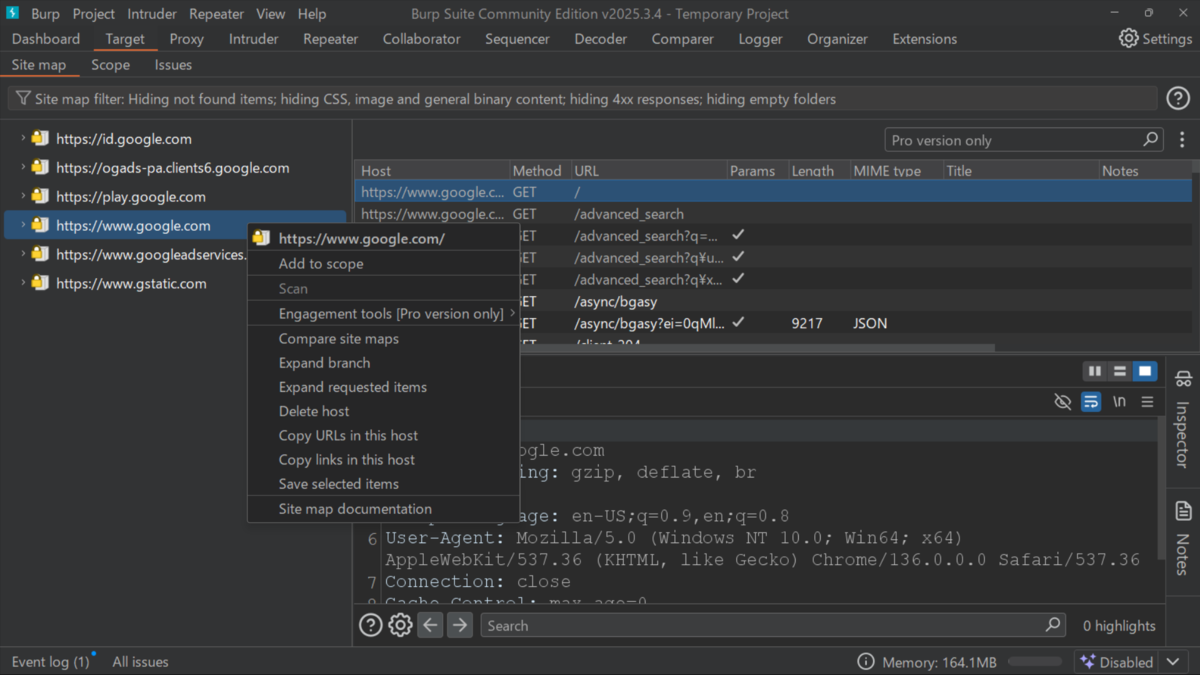
Task: Open Settings via the gear icon
Action: pyautogui.click(x=1128, y=38)
